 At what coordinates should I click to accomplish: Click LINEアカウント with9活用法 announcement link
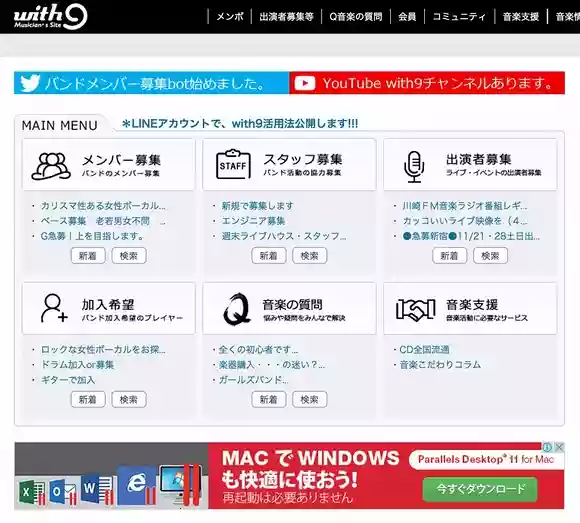pos(240,123)
